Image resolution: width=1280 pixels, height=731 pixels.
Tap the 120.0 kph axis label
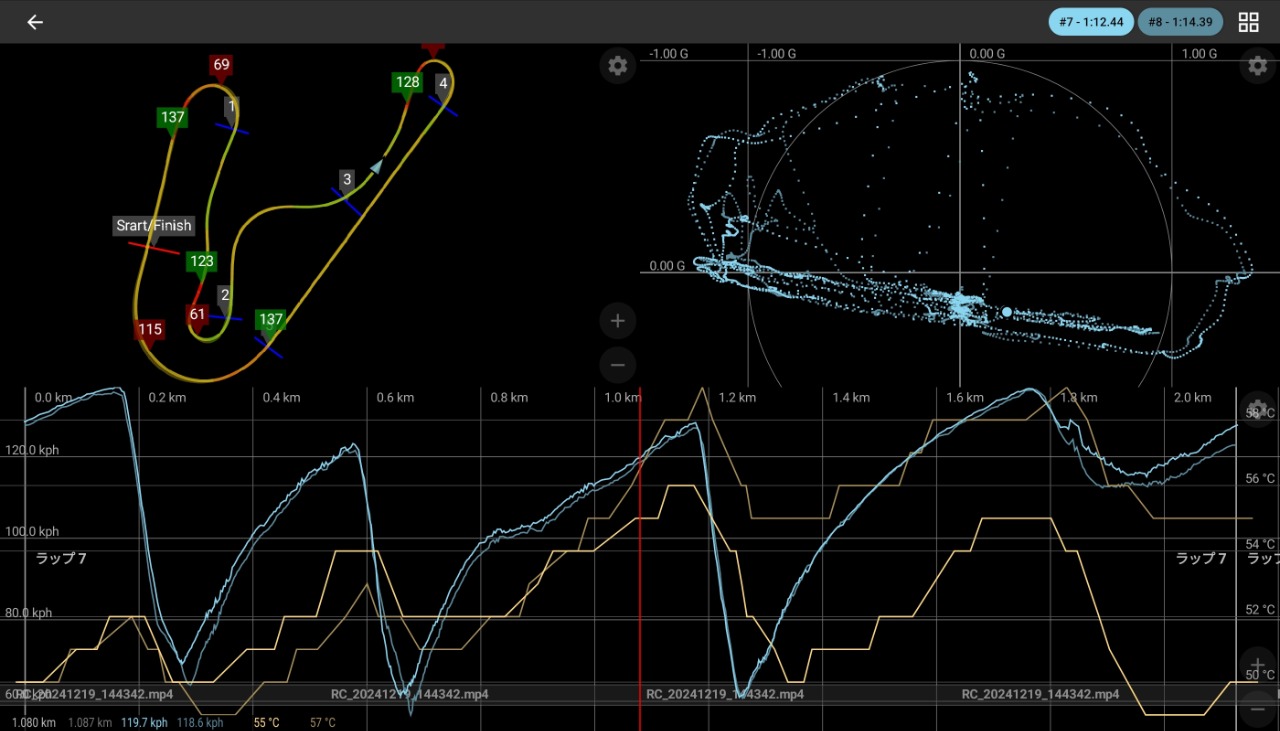[x=30, y=450]
